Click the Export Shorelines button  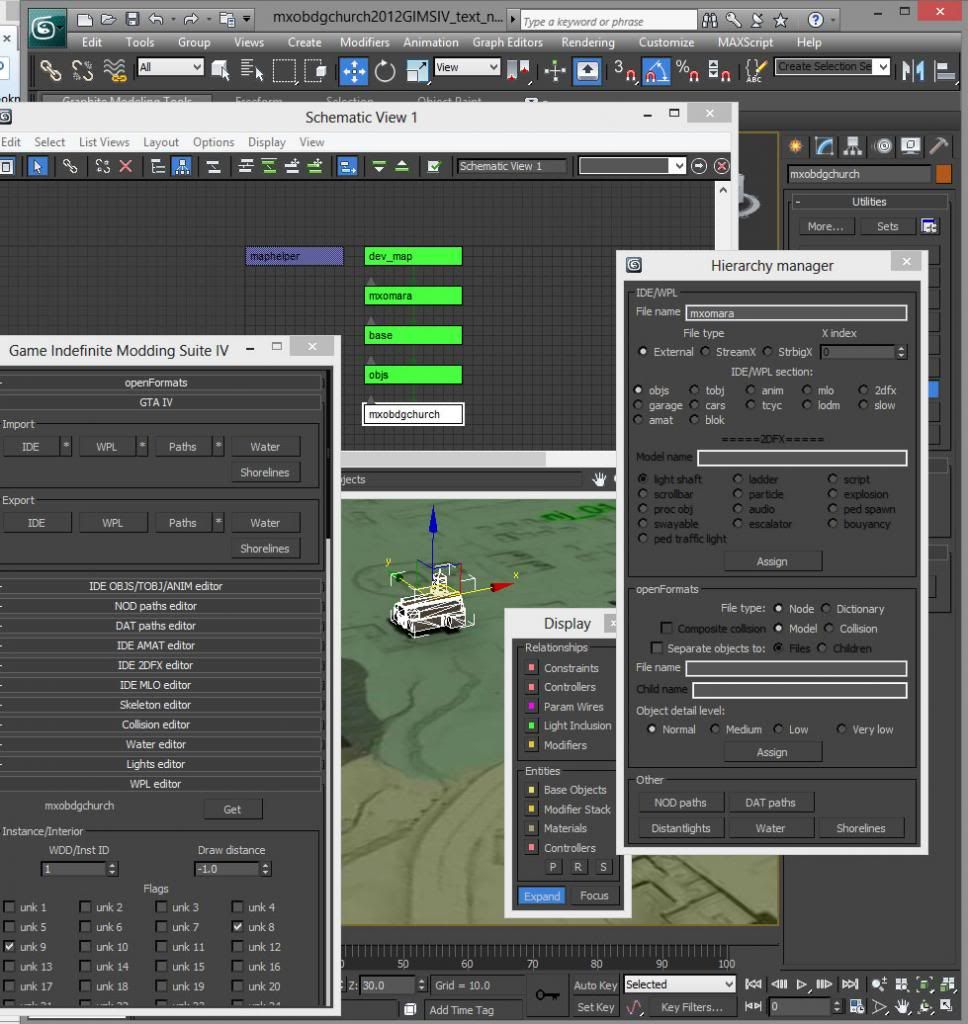[x=265, y=549]
